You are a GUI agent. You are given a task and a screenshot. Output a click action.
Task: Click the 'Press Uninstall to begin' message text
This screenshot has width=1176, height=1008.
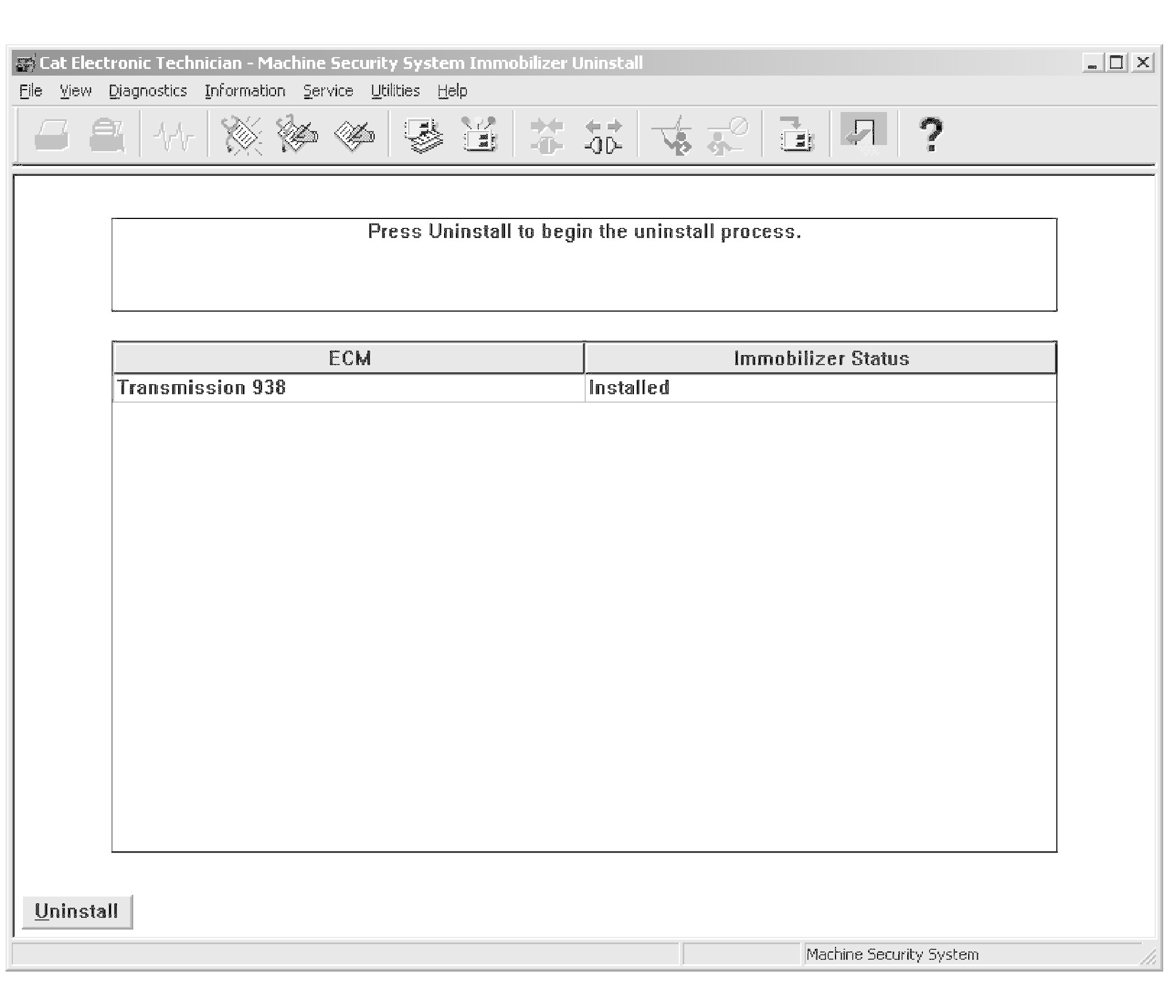click(x=585, y=232)
